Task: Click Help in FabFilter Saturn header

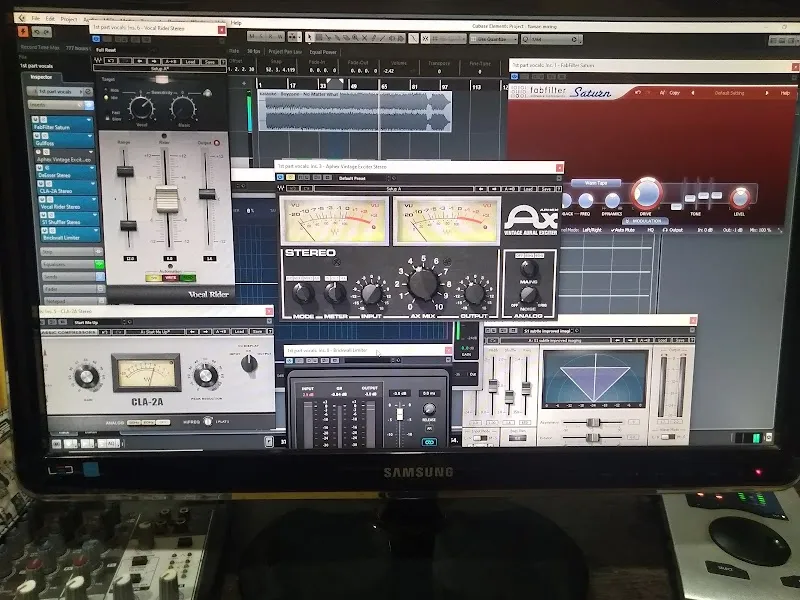Action: coord(785,93)
